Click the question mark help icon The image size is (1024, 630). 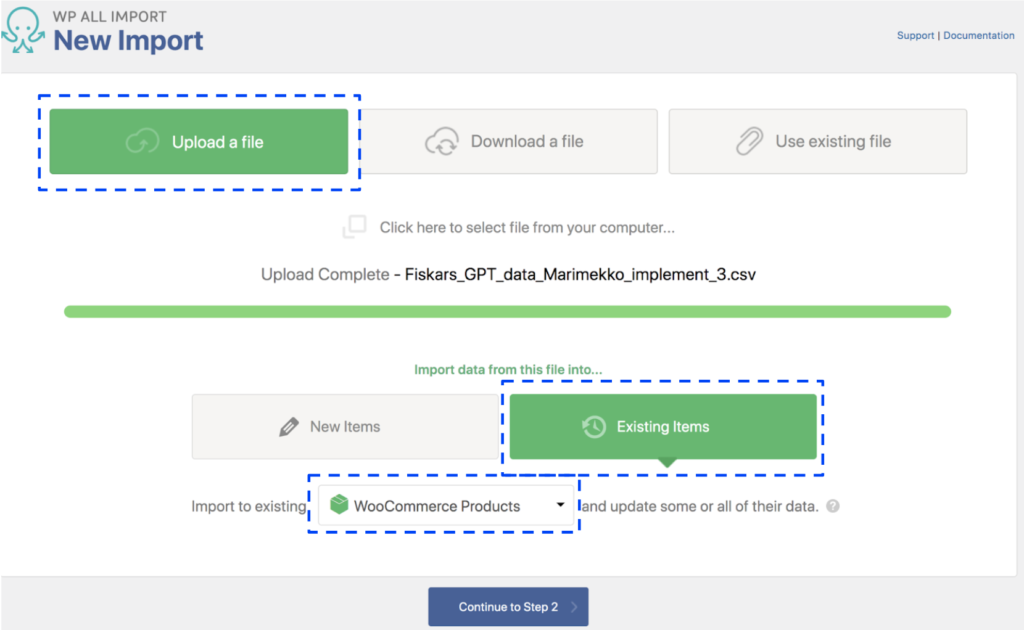point(833,507)
